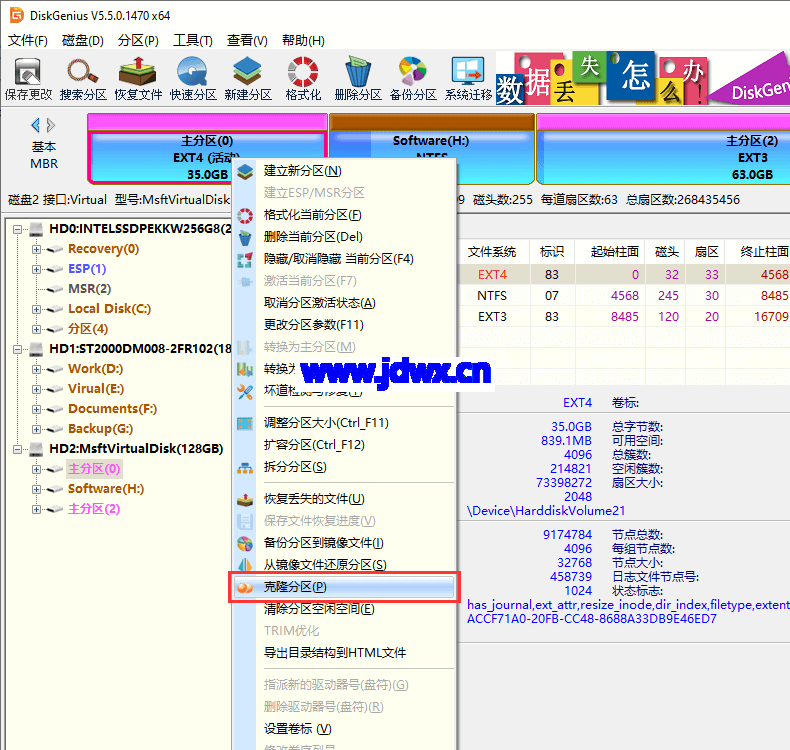Open Search Partition (搜索分区) tool
The width and height of the screenshot is (790, 750).
point(83,79)
